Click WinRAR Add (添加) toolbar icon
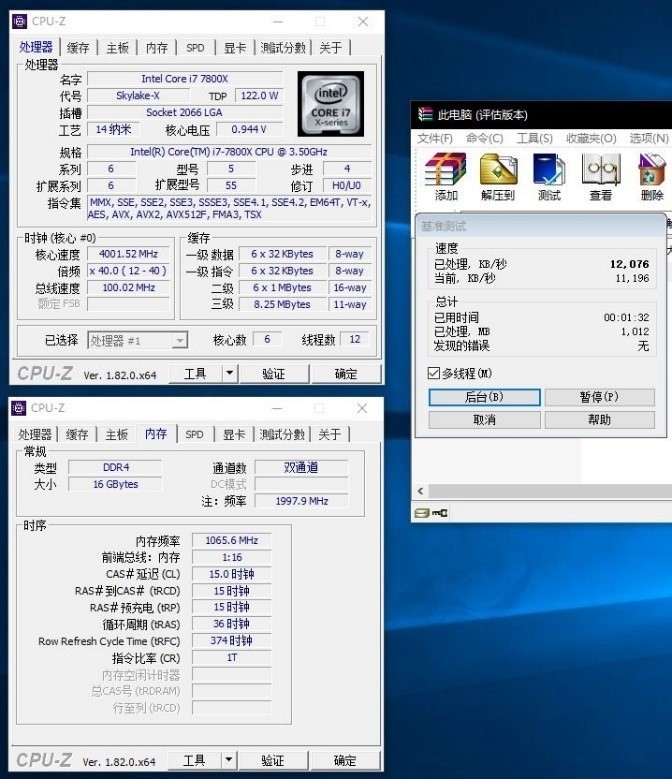 446,176
